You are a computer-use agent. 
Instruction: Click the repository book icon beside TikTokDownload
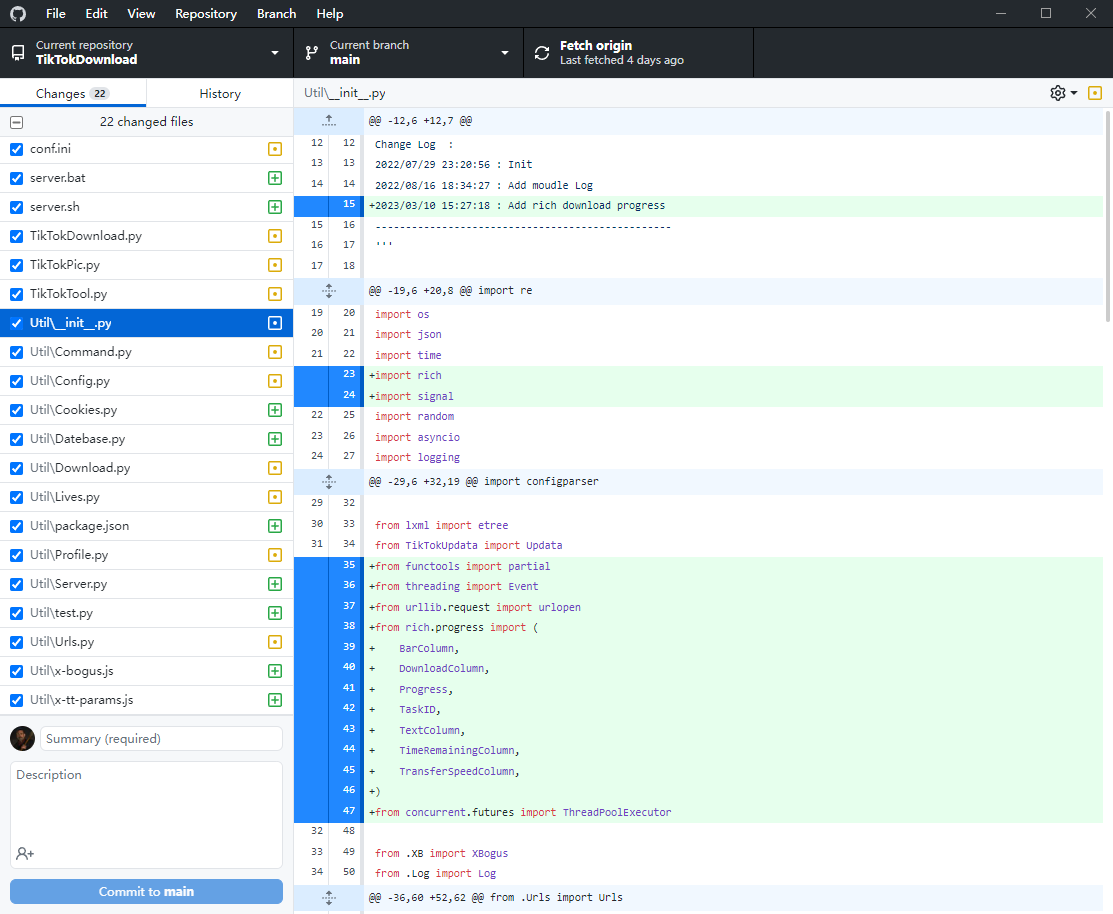17,52
